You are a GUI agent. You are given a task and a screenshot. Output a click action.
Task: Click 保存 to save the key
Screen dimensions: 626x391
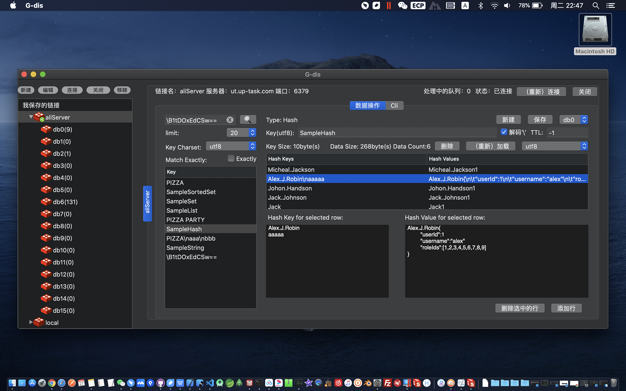pos(540,119)
